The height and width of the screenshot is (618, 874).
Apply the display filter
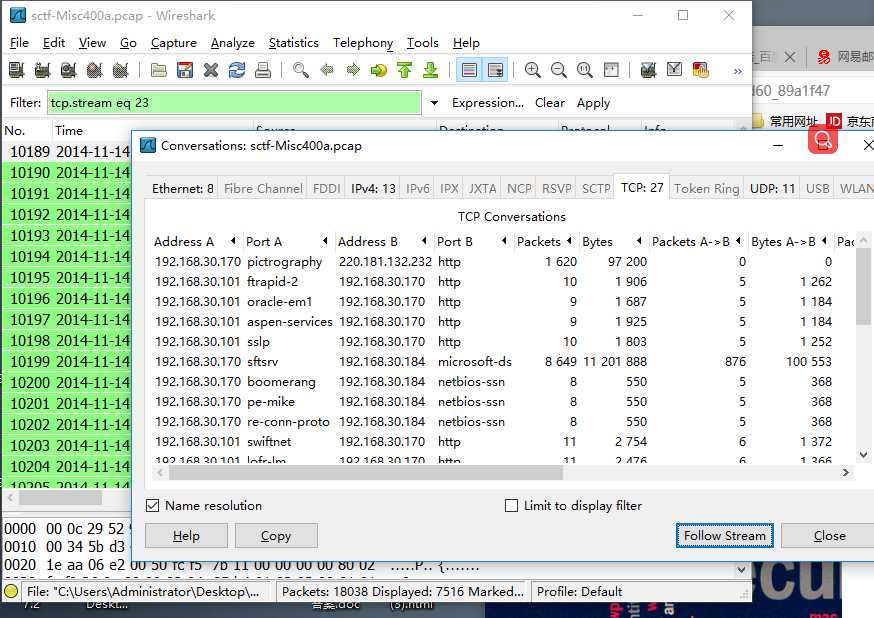tap(593, 103)
